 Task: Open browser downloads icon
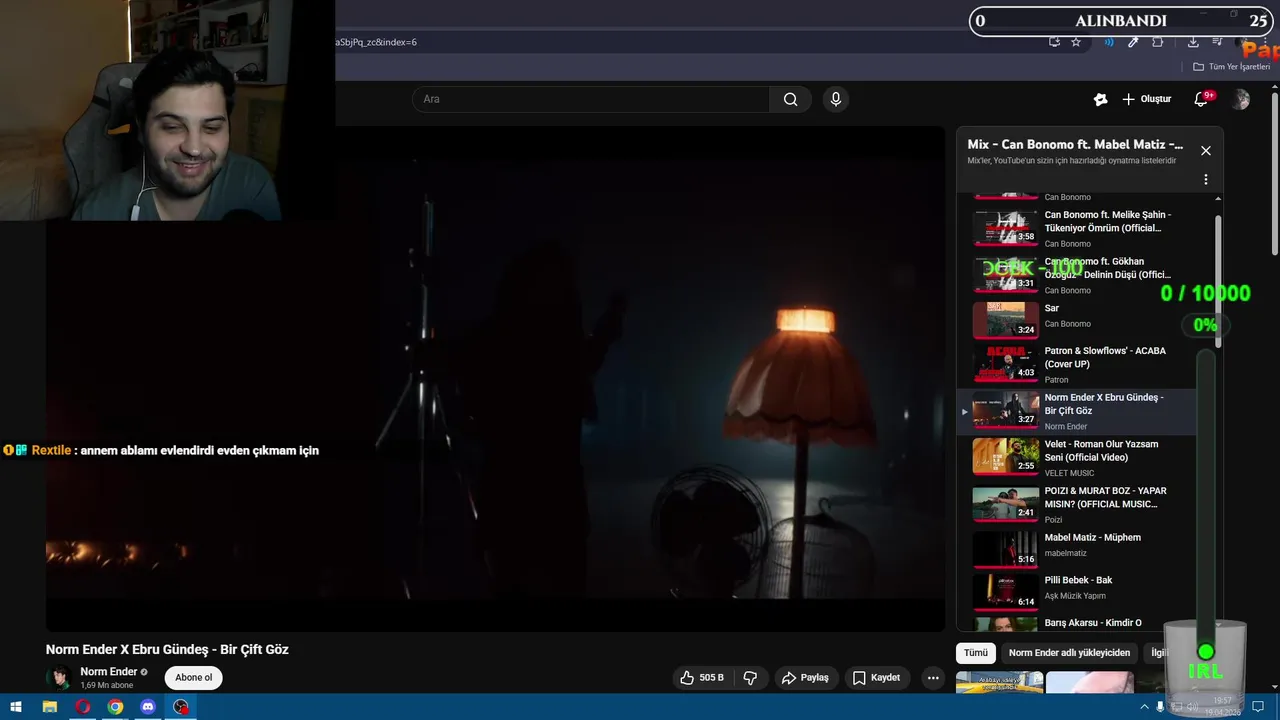coord(1193,42)
